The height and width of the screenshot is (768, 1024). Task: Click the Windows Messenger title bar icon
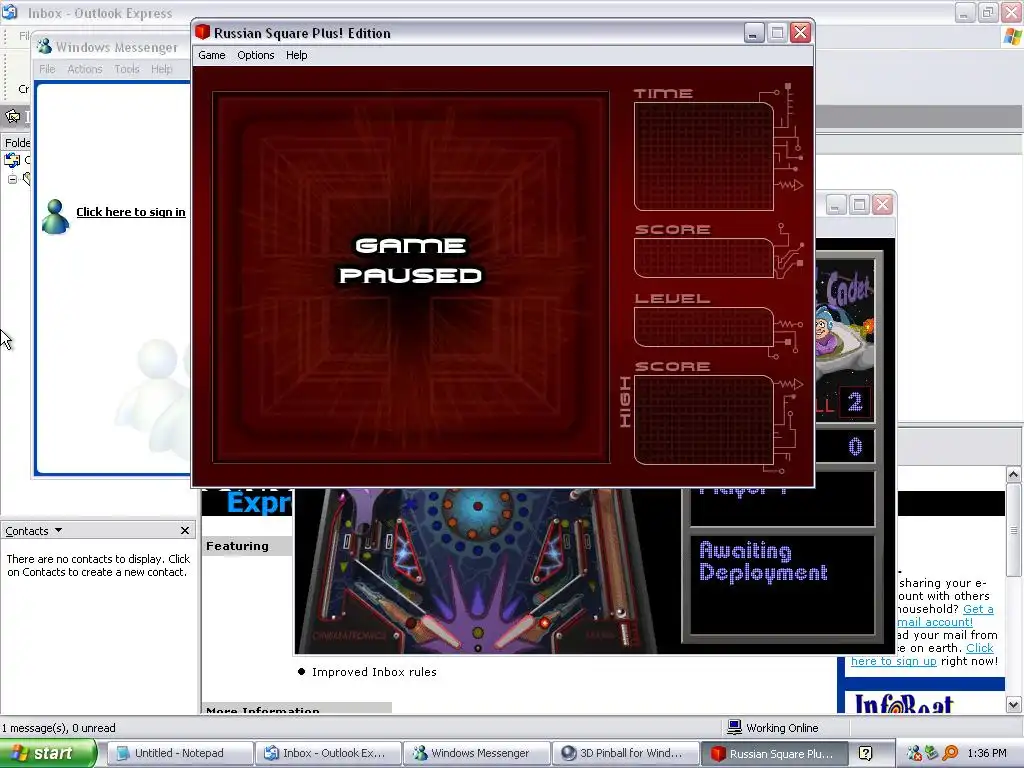44,46
